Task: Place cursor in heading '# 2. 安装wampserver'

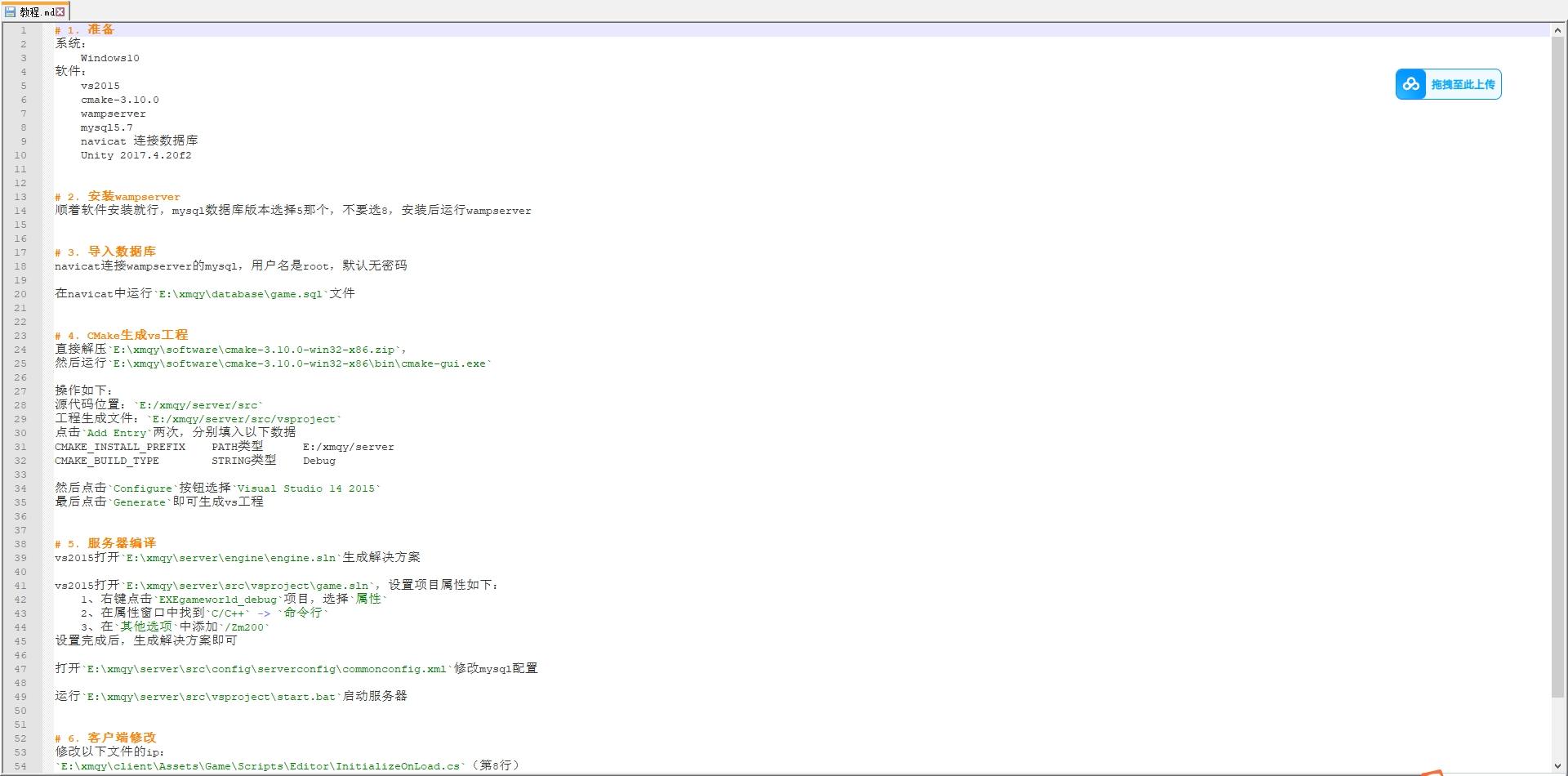Action: click(x=118, y=197)
